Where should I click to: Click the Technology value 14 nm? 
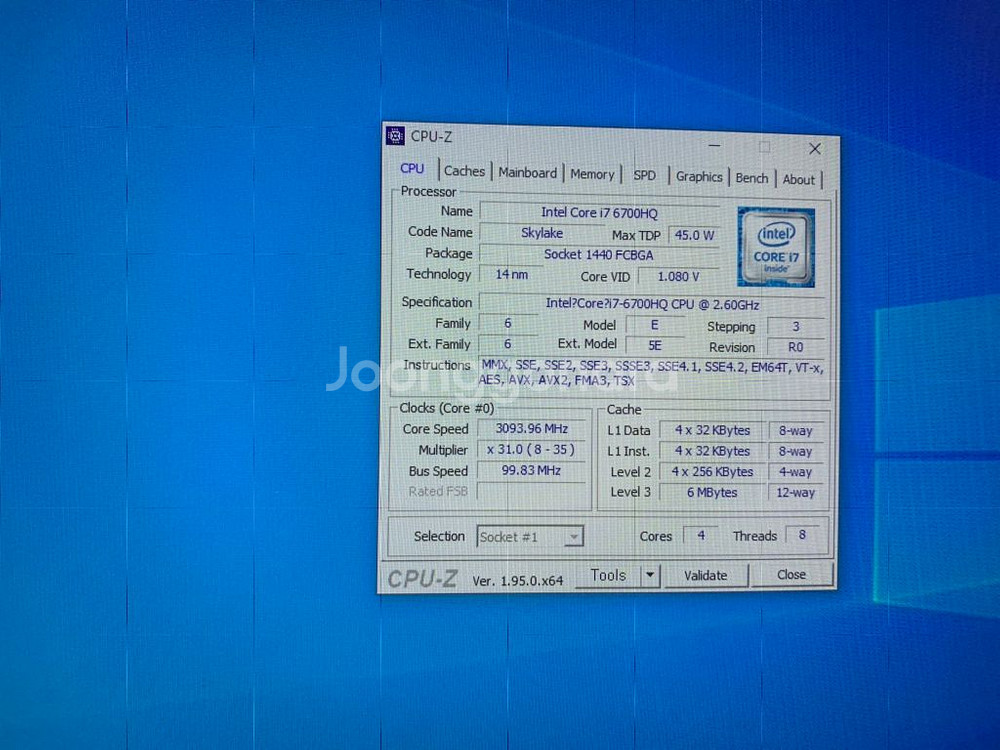(511, 275)
